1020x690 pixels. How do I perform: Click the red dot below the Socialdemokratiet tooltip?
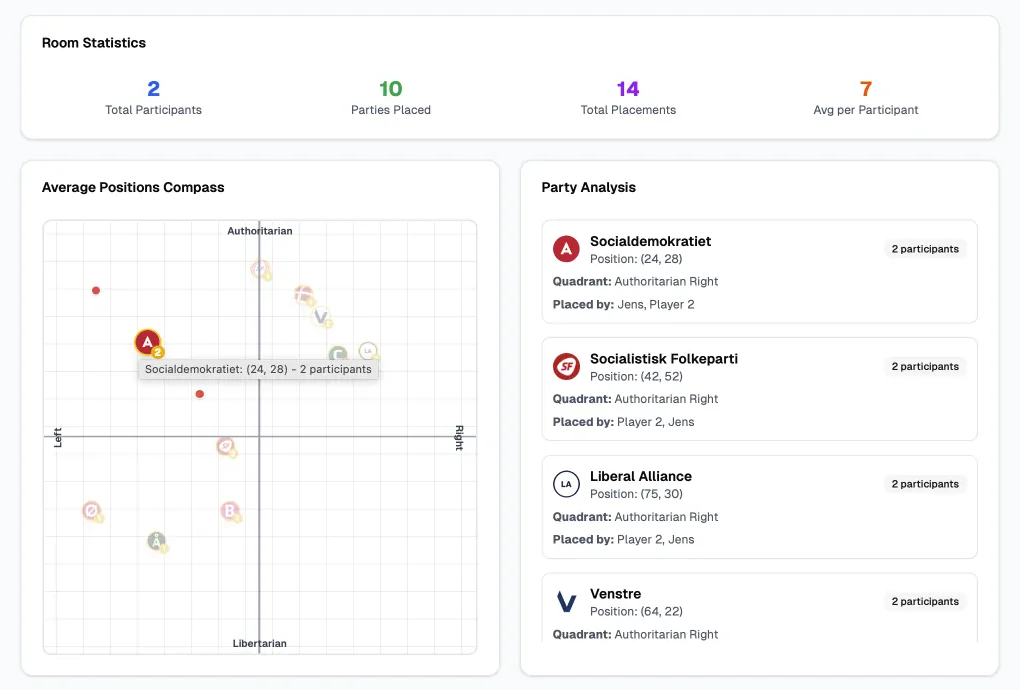[200, 394]
